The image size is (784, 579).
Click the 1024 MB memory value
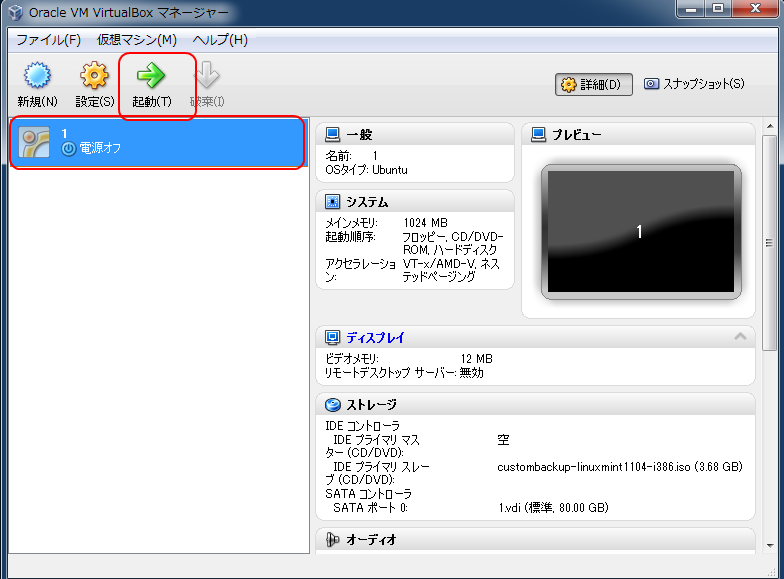click(426, 222)
